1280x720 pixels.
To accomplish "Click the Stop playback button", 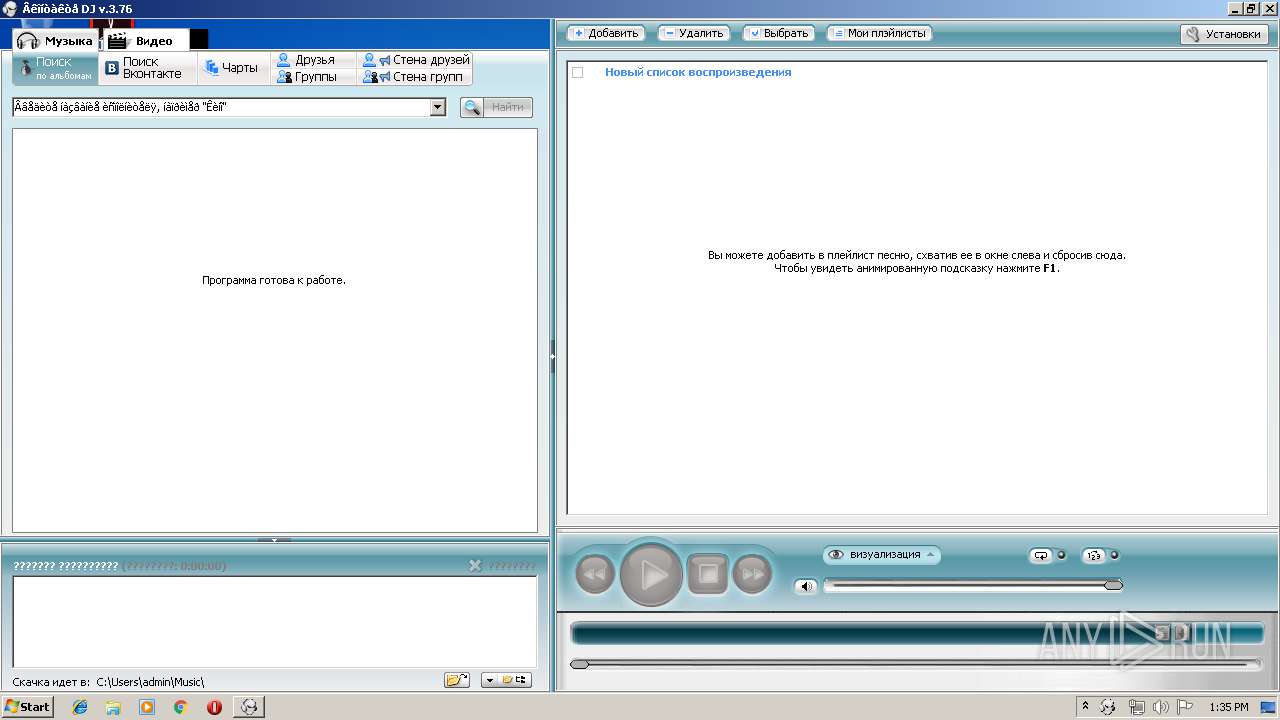I will pos(708,574).
